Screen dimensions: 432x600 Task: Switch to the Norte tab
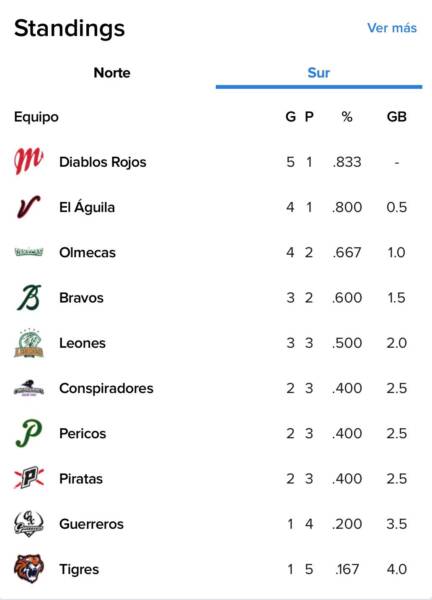pos(112,73)
